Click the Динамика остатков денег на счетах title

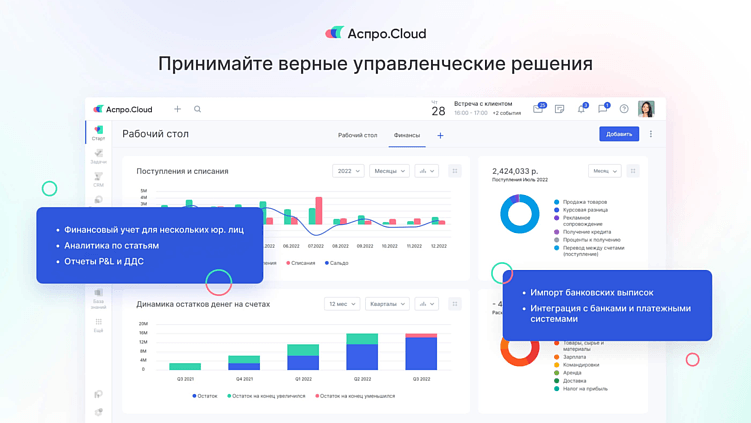tap(203, 304)
